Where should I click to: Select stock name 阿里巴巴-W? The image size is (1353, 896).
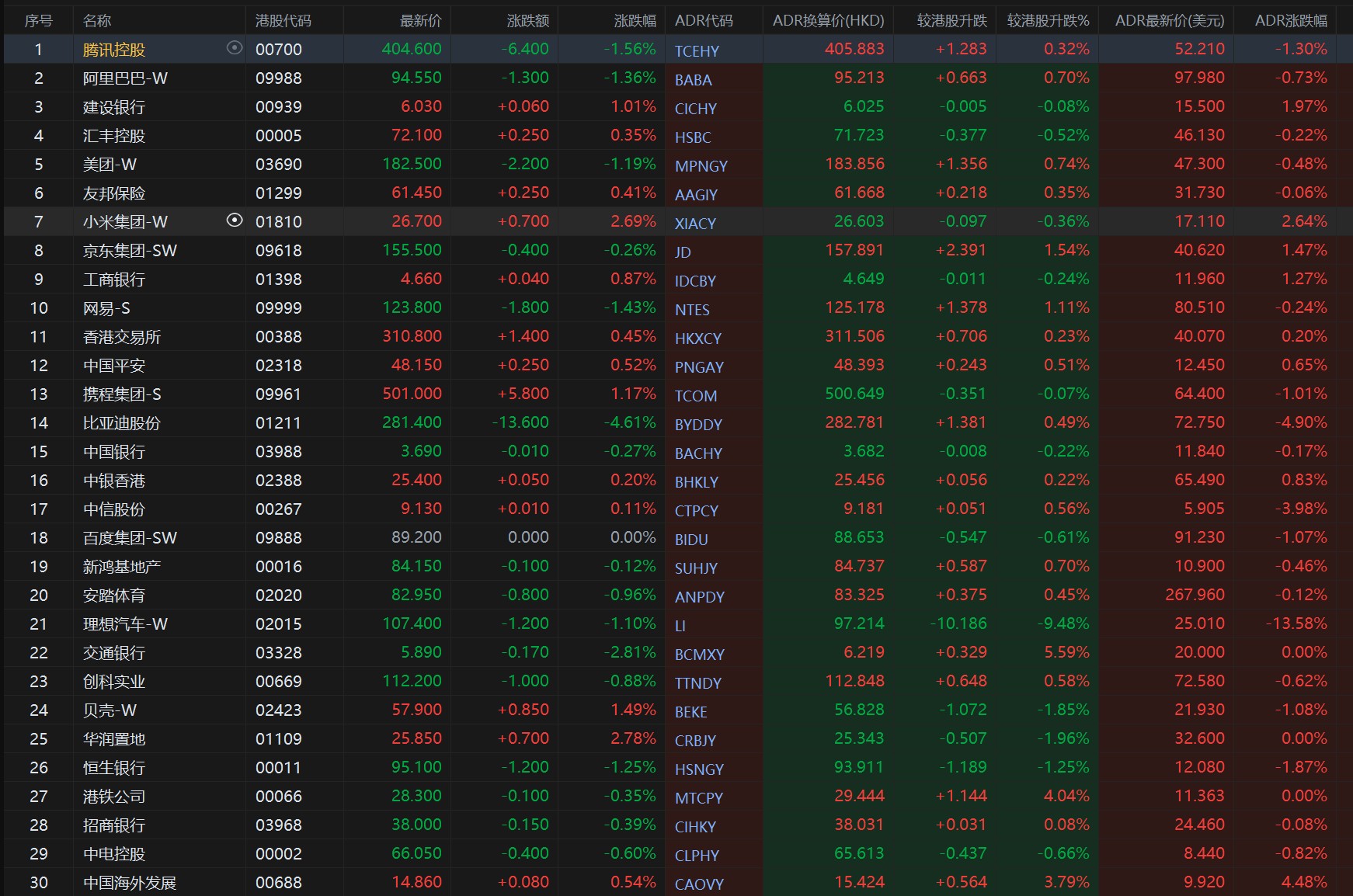point(125,78)
